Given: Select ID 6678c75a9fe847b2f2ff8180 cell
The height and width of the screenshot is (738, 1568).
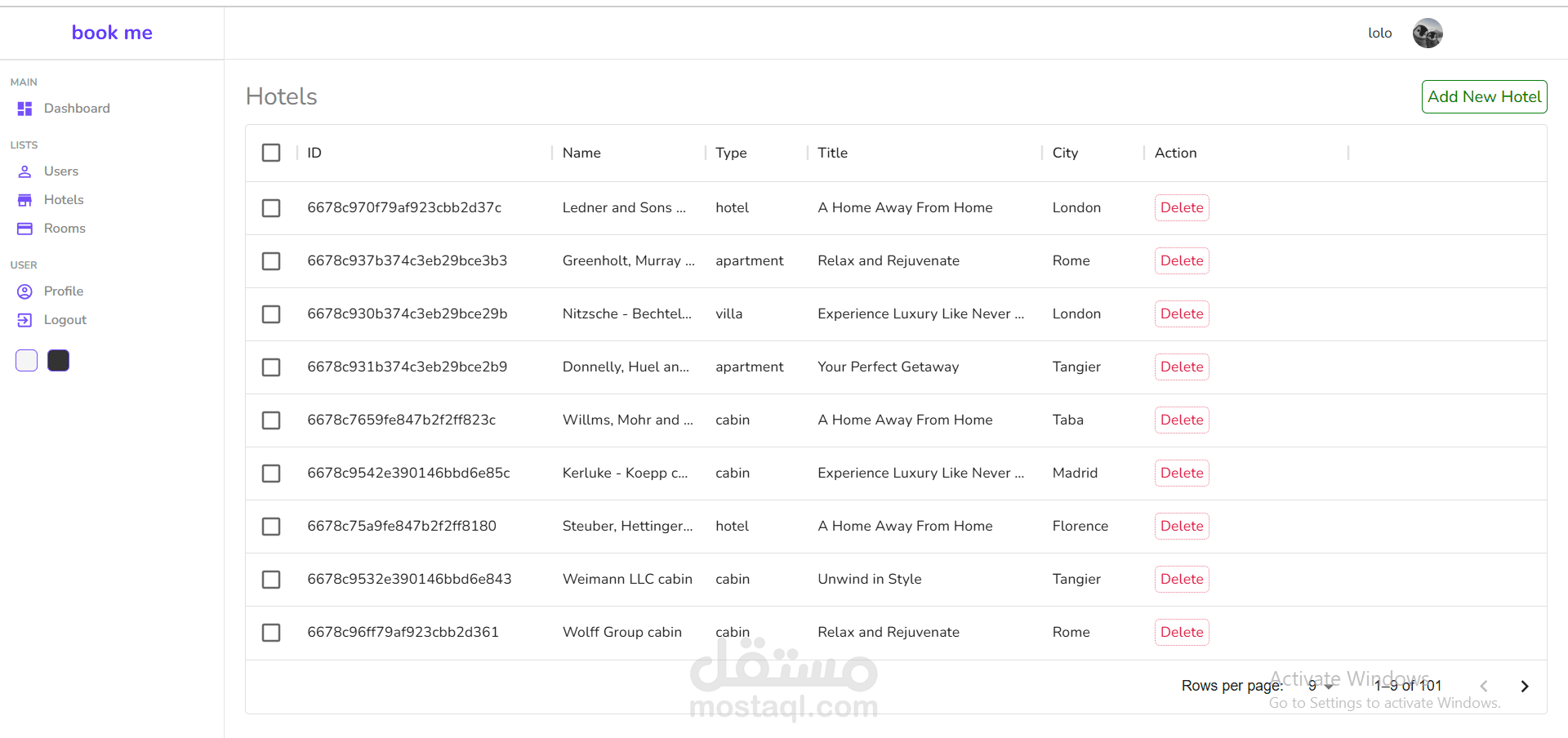Looking at the screenshot, I should (x=401, y=526).
